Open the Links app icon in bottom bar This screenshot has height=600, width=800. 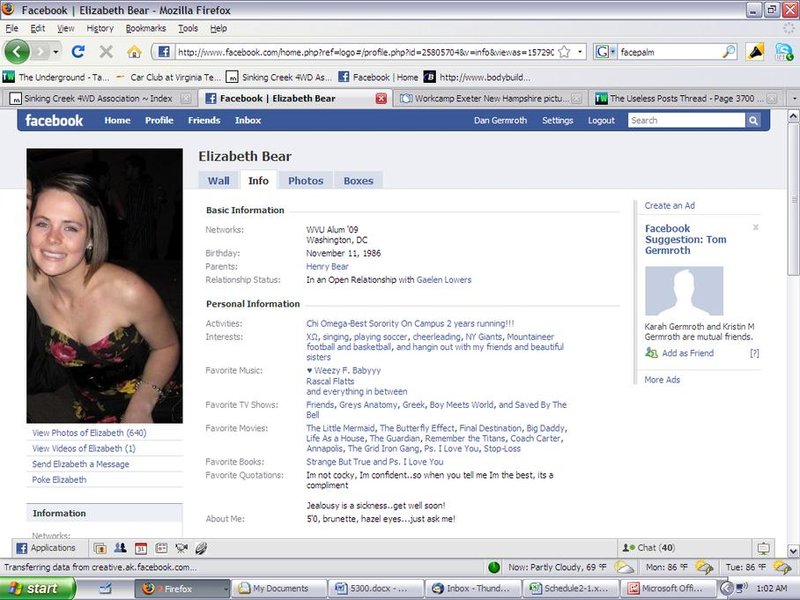tap(202, 548)
